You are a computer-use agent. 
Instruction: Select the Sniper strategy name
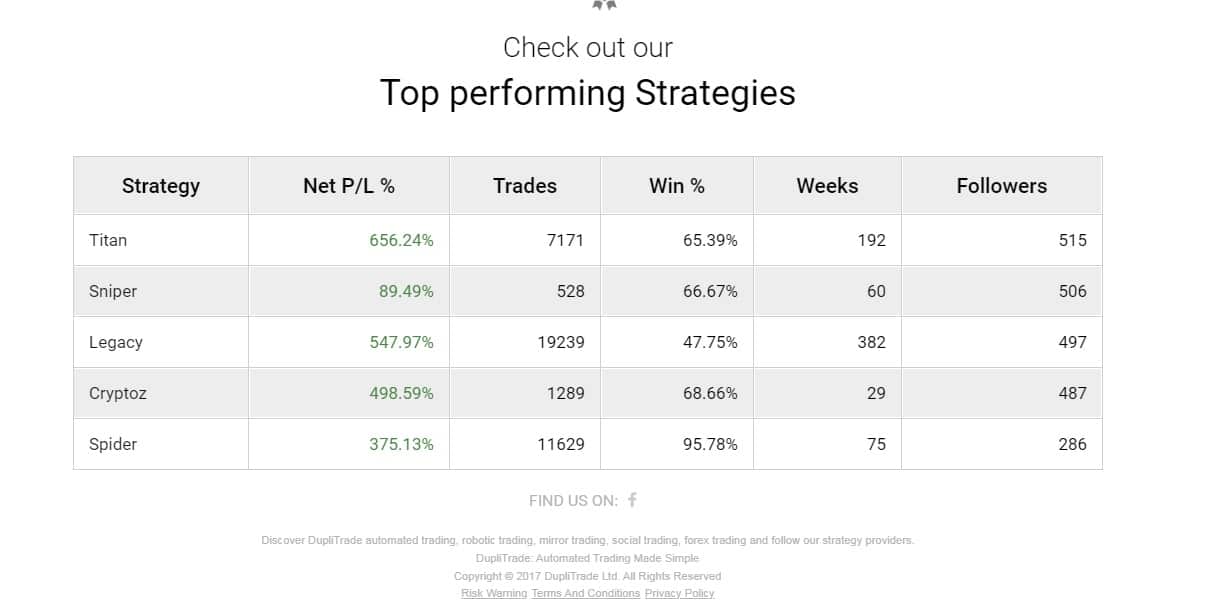113,291
